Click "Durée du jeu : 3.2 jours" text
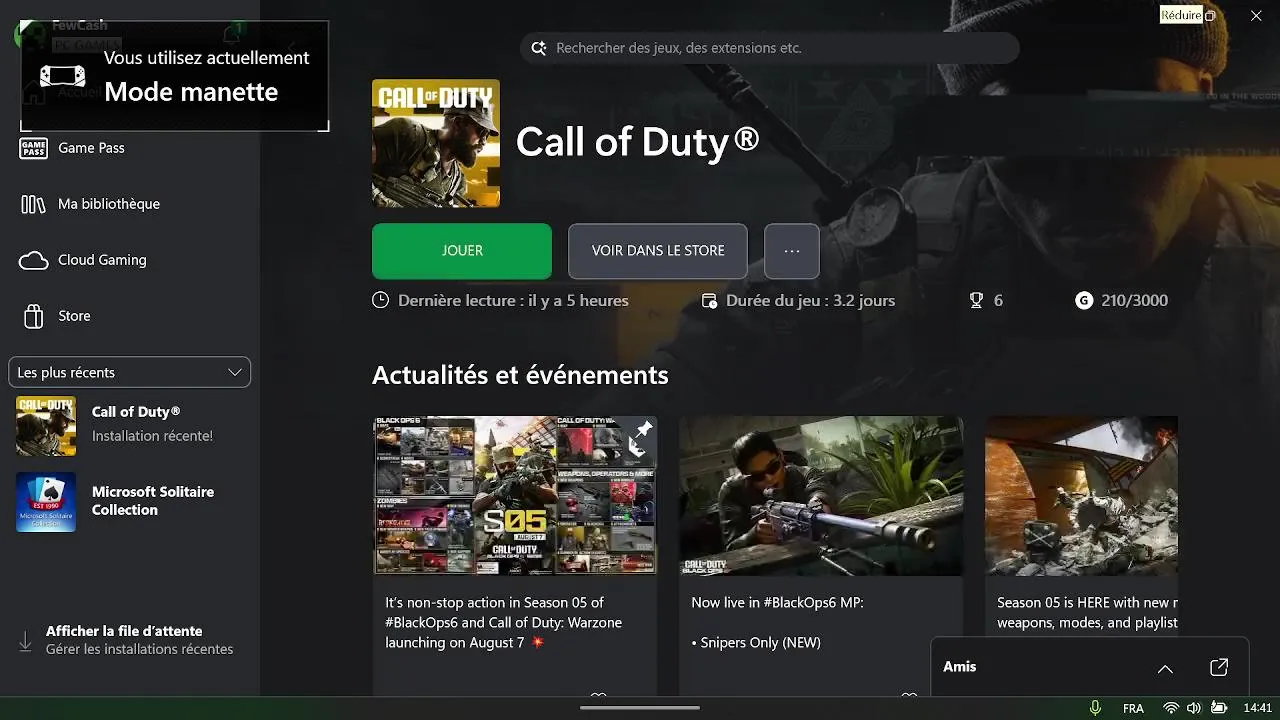Viewport: 1280px width, 720px height. (x=810, y=300)
